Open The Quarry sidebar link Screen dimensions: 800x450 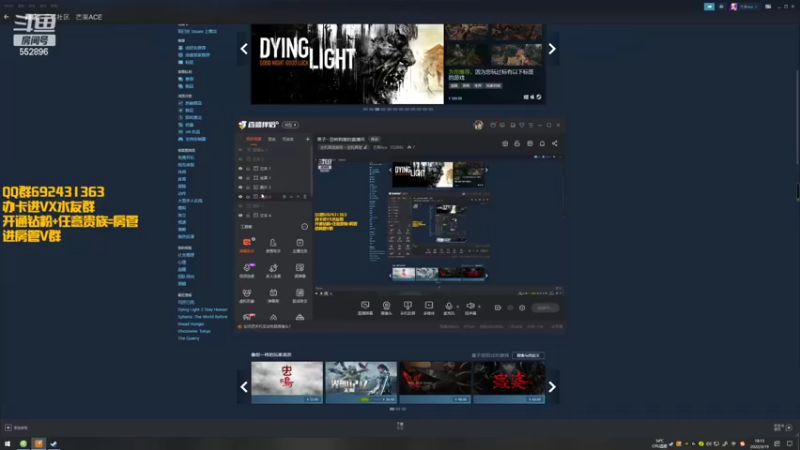(188, 338)
